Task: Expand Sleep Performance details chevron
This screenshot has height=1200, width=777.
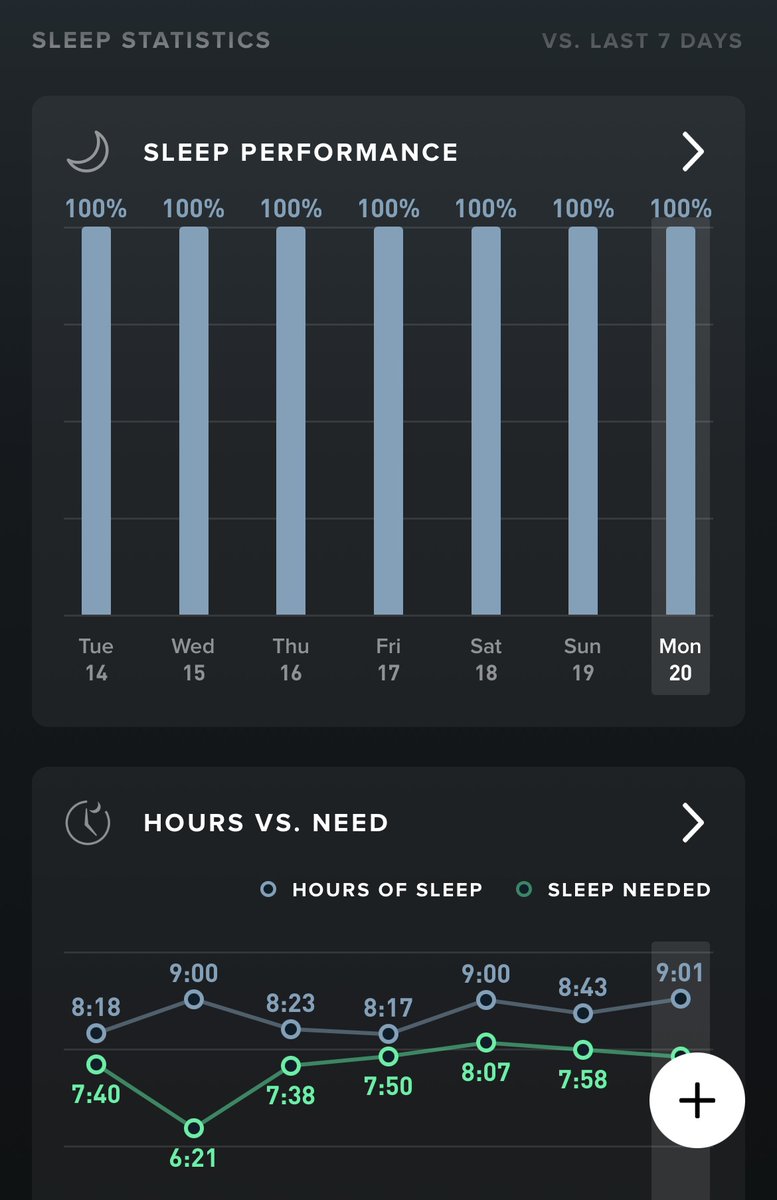Action: [692, 153]
